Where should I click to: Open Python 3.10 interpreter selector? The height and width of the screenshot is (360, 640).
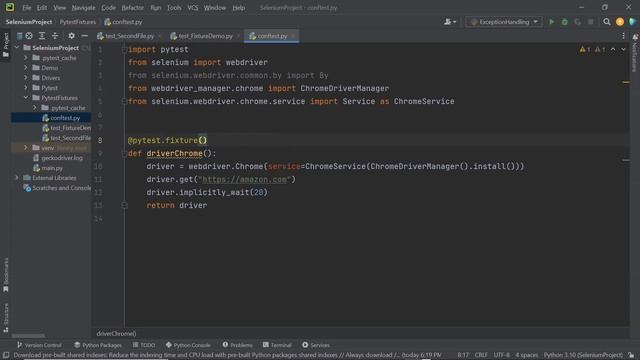(583, 355)
